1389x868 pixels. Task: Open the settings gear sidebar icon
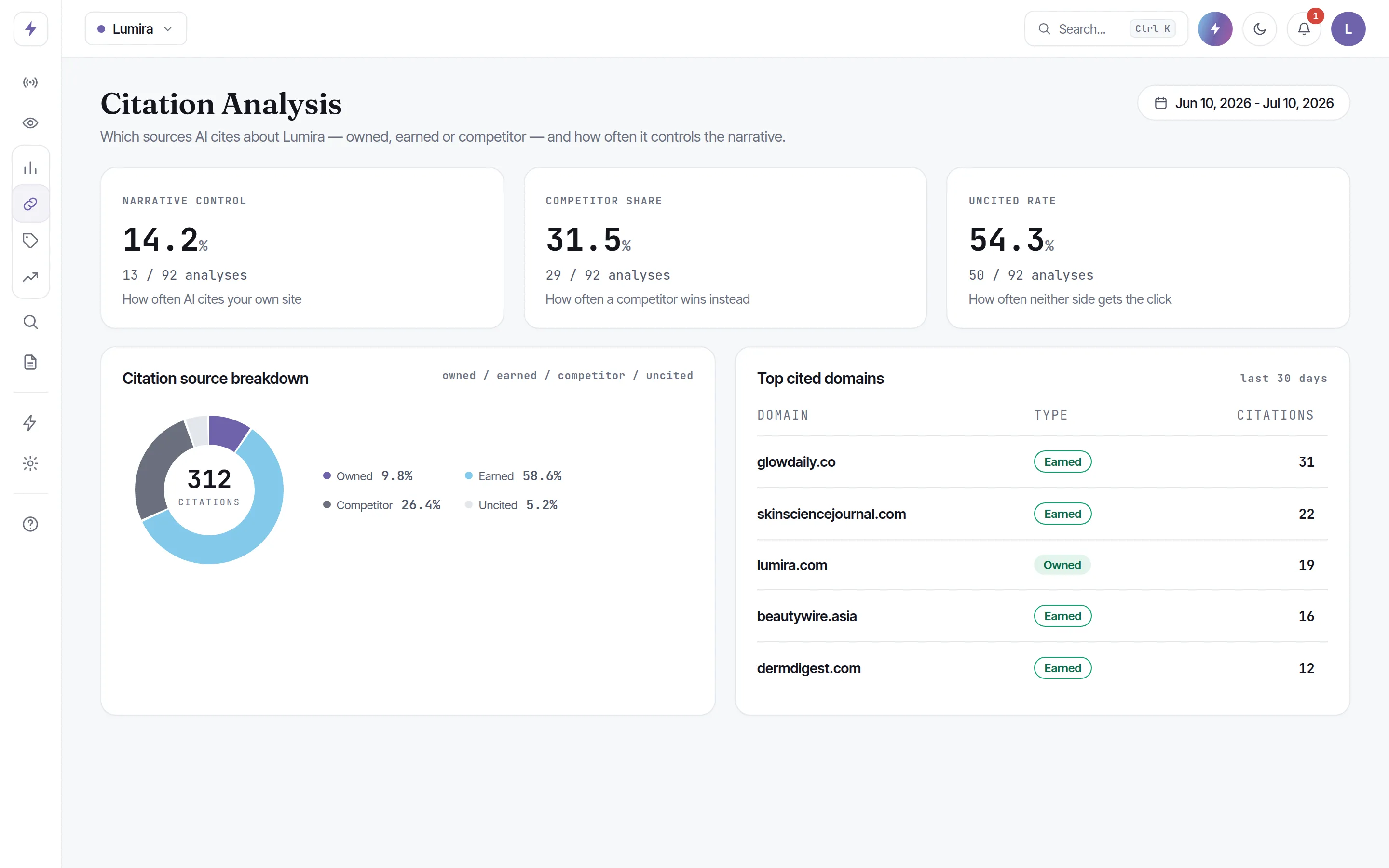click(x=30, y=463)
